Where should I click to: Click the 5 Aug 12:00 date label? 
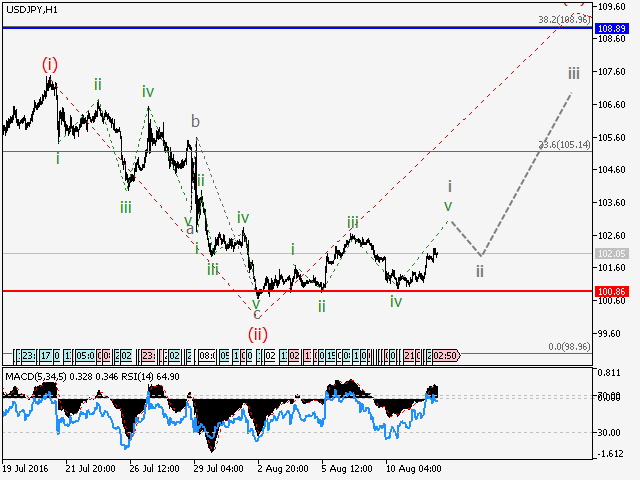pyautogui.click(x=347, y=469)
